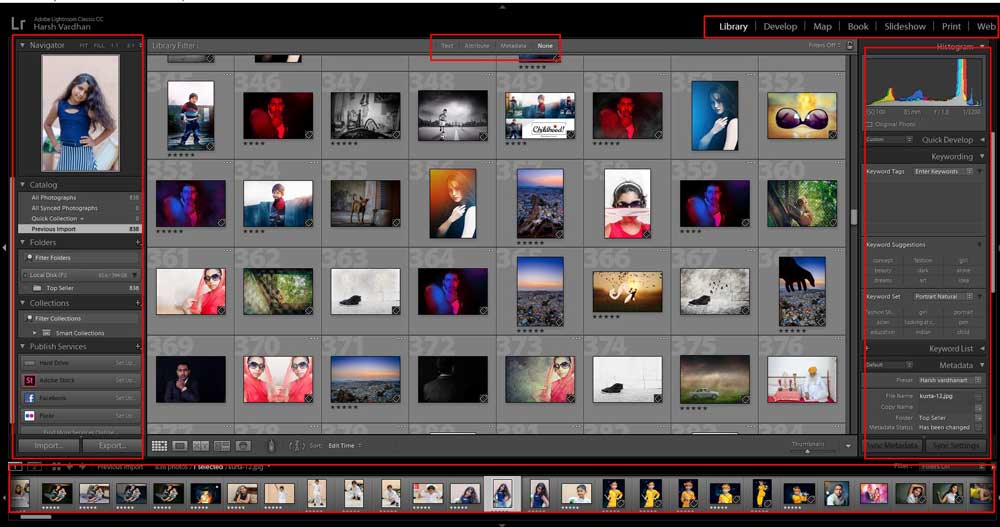Click the Smart Collections set icon
Screen dimensions: 1000x527
tap(47, 333)
